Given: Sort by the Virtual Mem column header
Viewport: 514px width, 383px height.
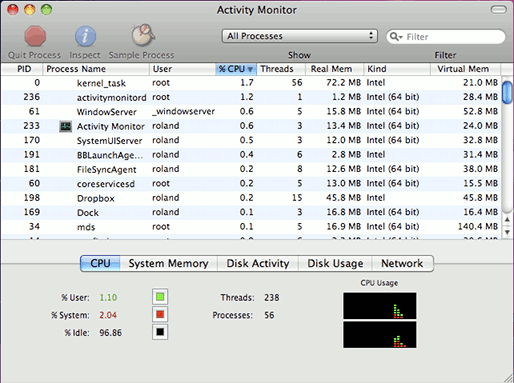Looking at the screenshot, I should click(465, 69).
